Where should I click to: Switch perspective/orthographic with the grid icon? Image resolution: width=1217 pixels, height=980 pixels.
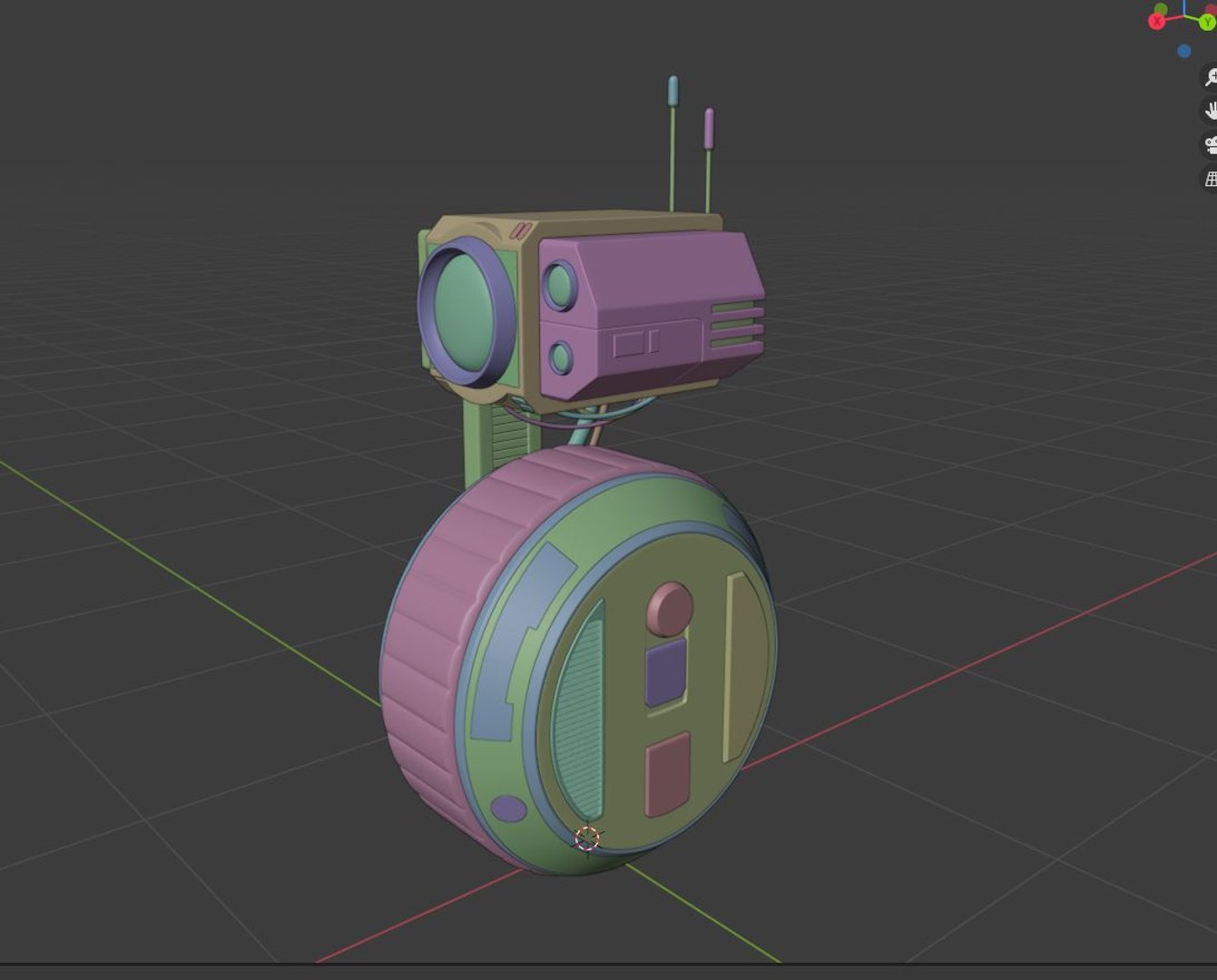1210,179
